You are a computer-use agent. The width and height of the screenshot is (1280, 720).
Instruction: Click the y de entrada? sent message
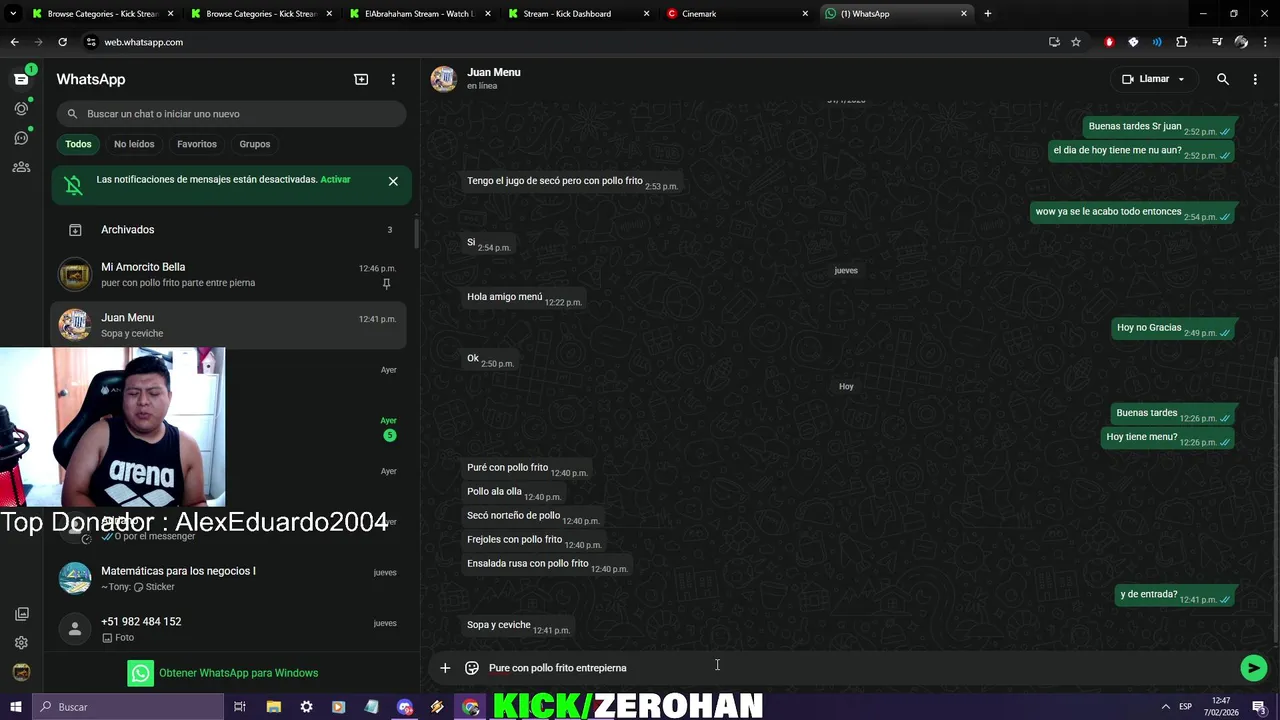coord(1175,595)
